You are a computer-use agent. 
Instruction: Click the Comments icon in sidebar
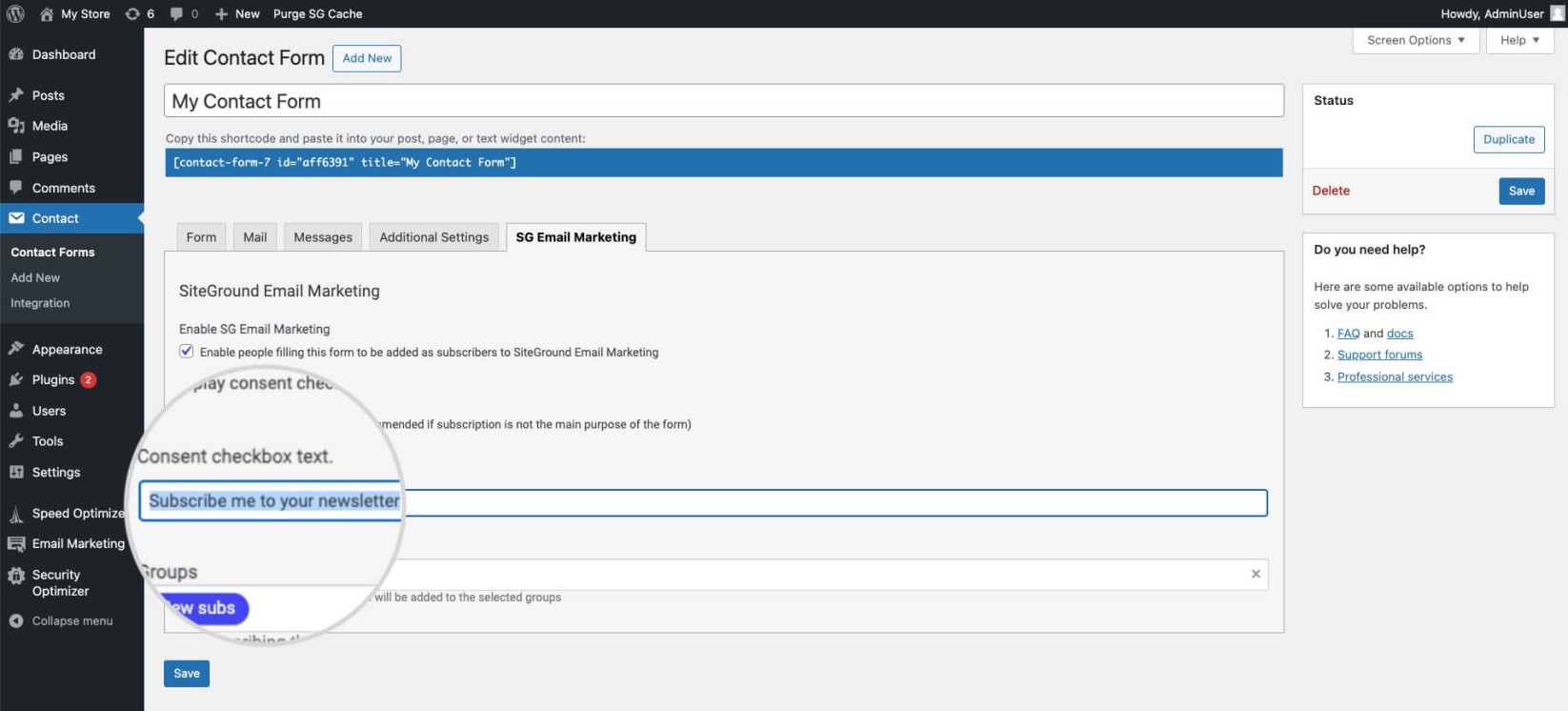(x=16, y=188)
